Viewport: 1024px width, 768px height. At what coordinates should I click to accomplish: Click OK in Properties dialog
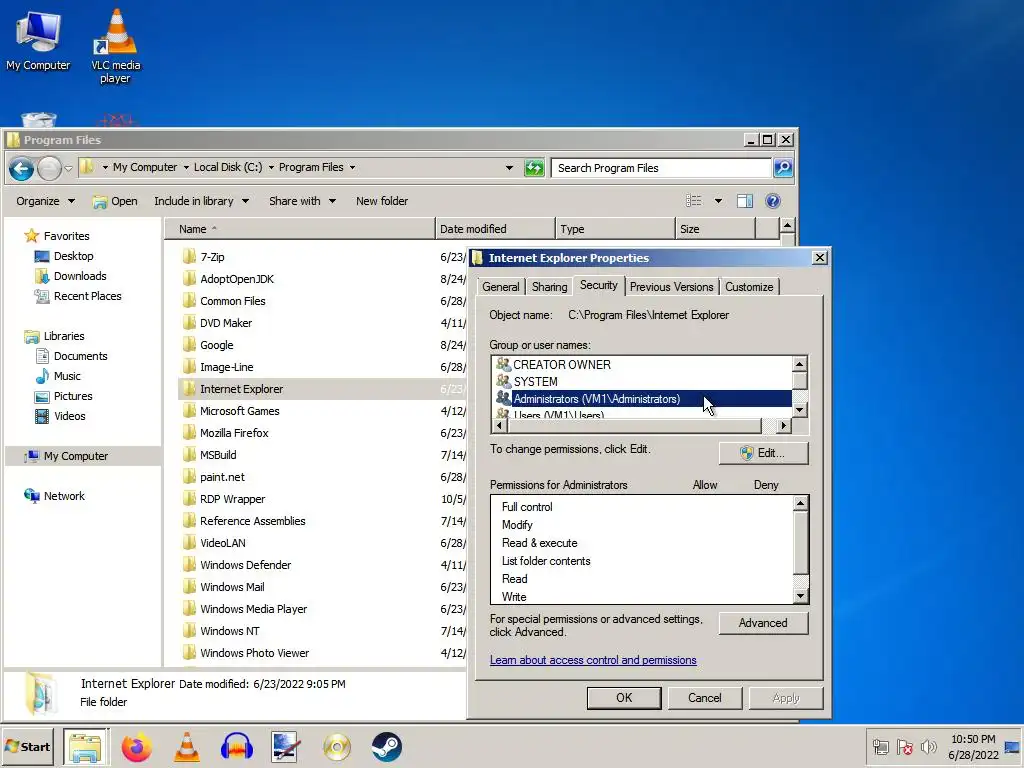pos(624,697)
